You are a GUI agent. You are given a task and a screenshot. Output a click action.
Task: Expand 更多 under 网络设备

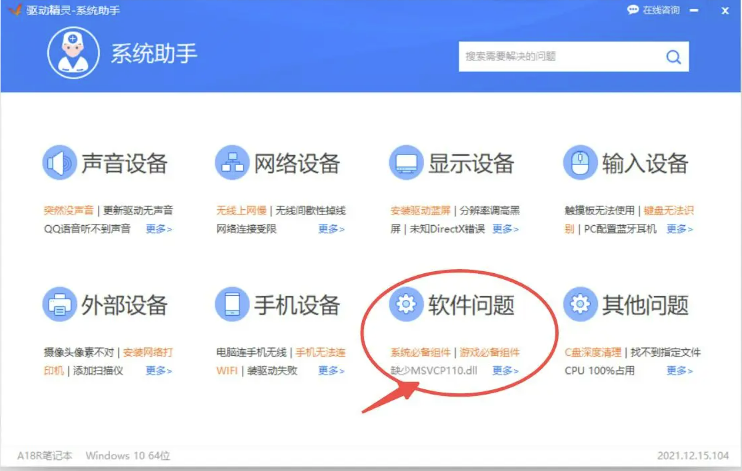(331, 229)
